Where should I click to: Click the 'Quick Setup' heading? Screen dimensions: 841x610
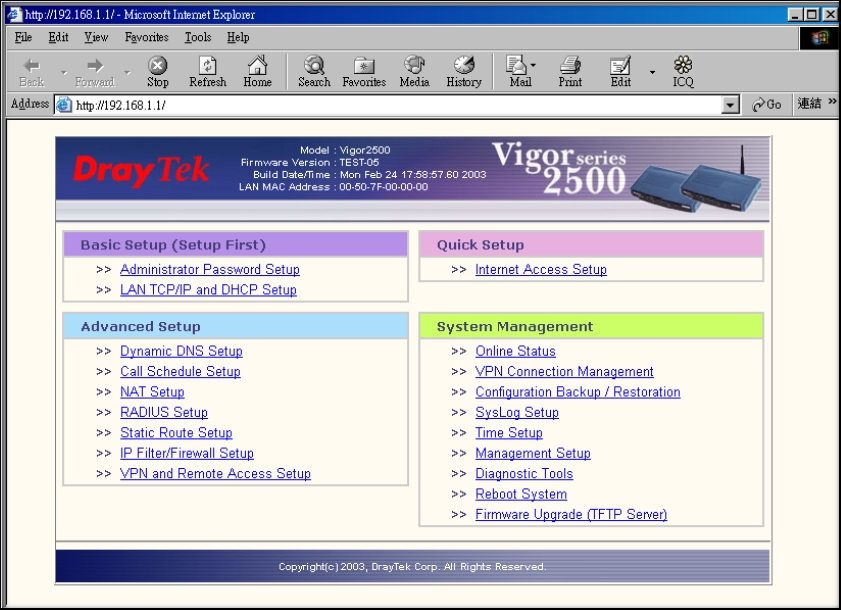tap(480, 245)
